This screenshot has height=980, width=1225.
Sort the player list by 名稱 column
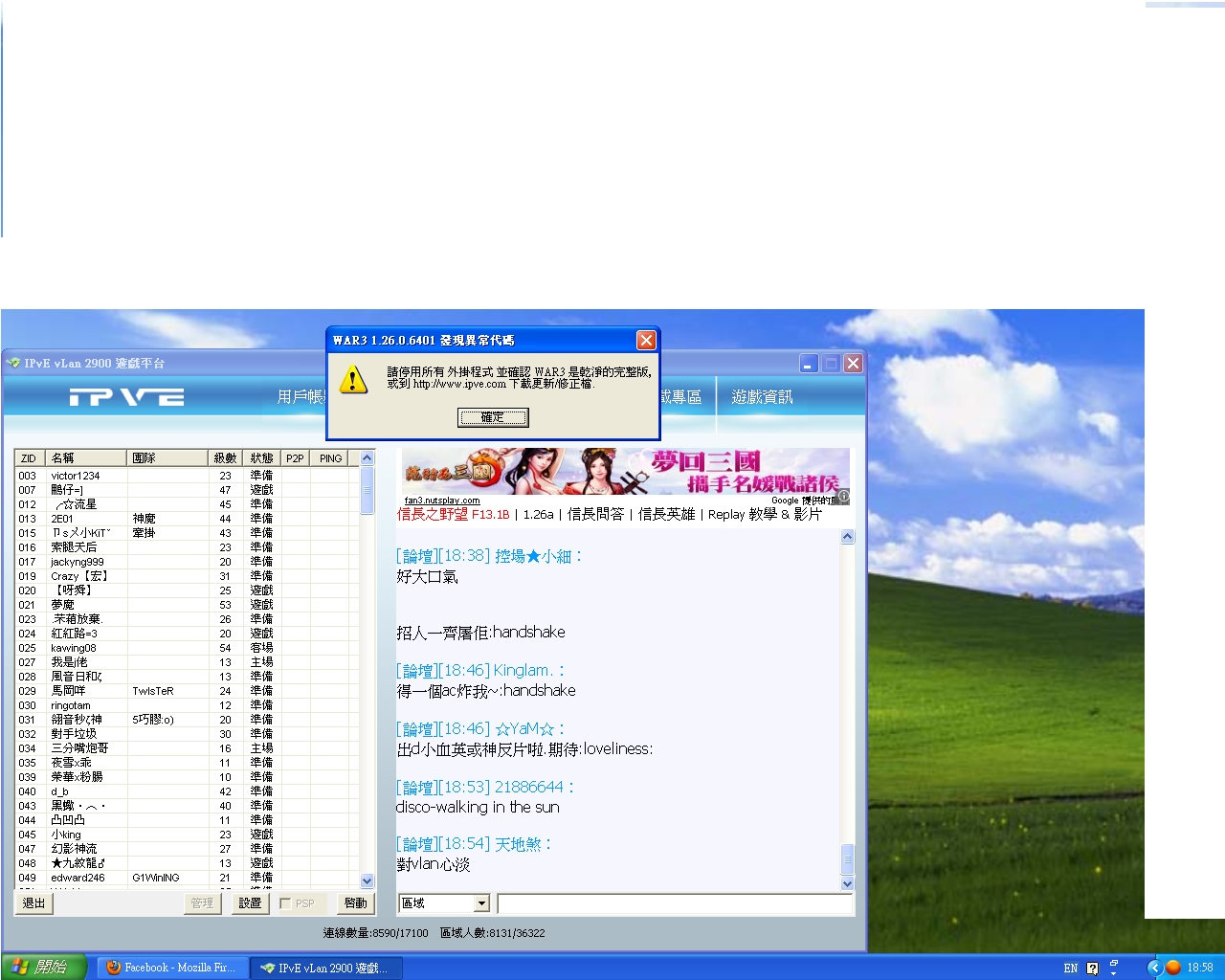click(86, 458)
